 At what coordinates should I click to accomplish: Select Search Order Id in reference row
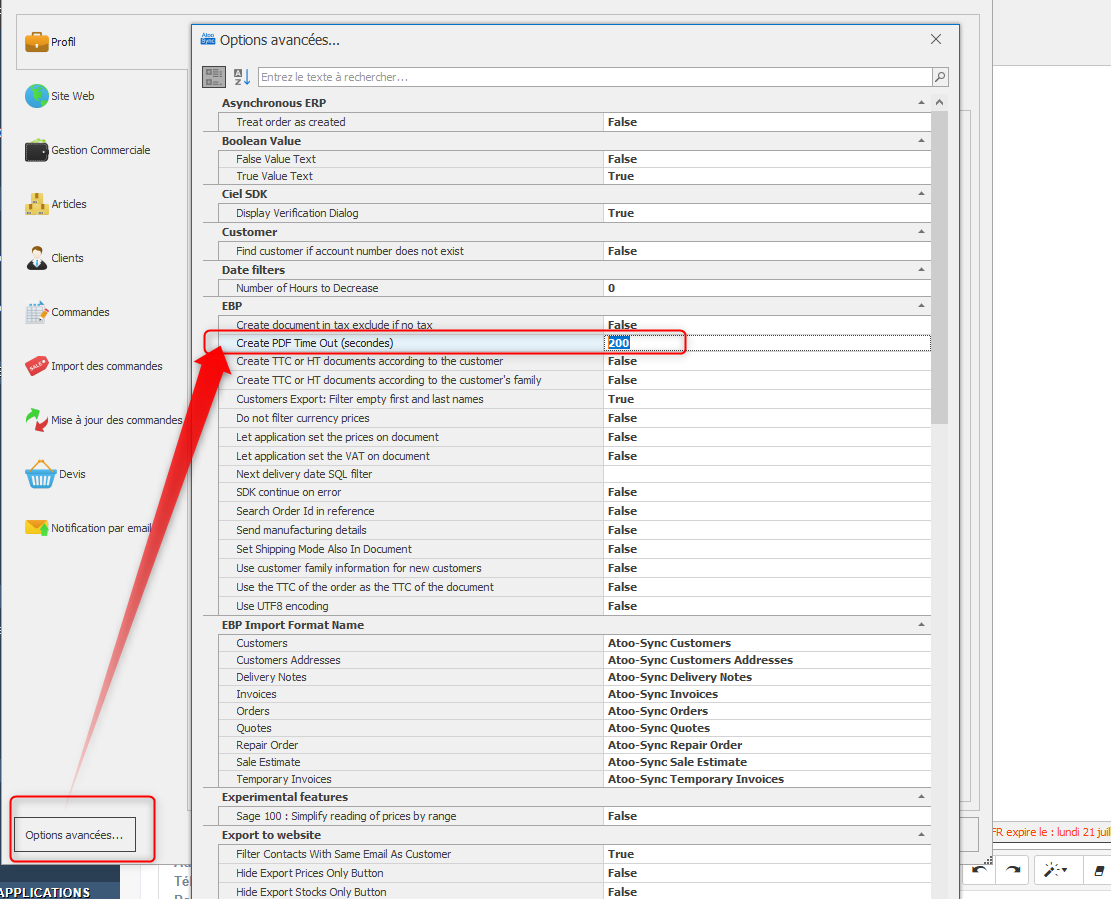[575, 511]
